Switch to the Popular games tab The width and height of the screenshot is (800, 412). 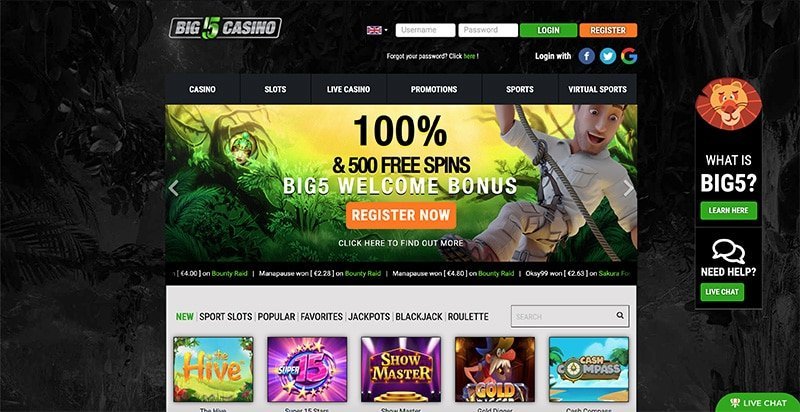click(276, 317)
